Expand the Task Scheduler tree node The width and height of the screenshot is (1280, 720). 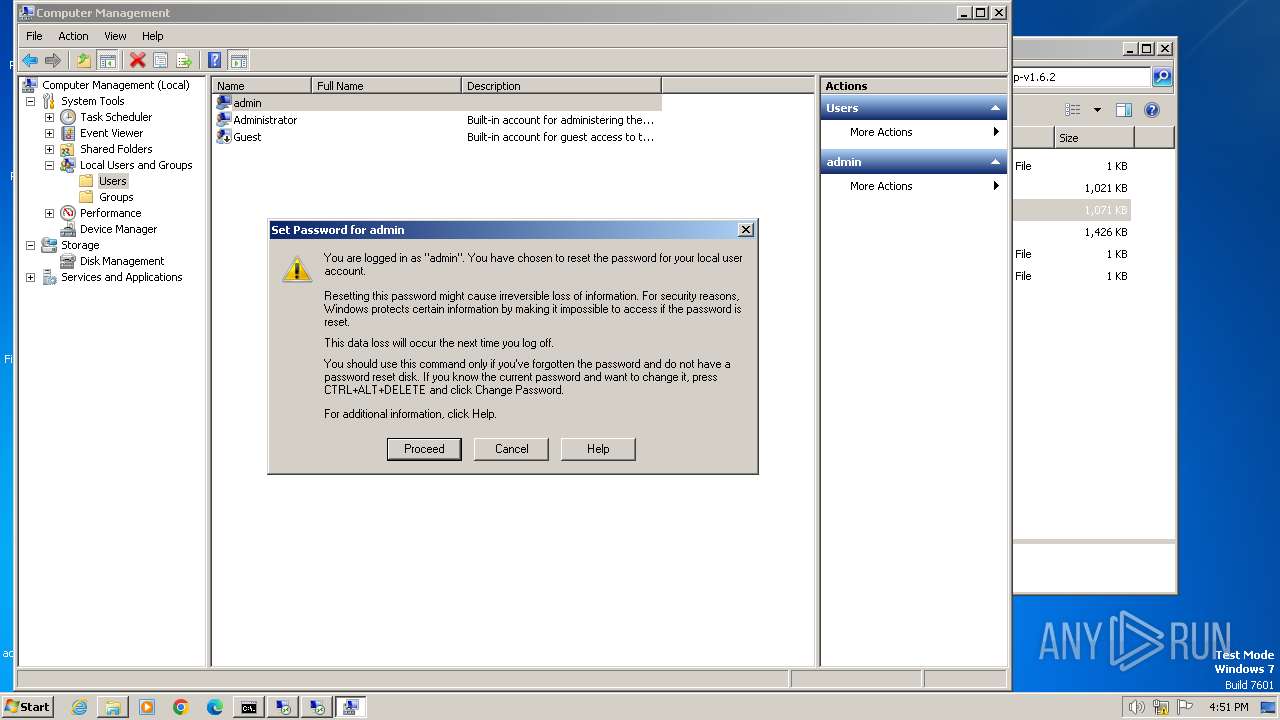(x=49, y=117)
